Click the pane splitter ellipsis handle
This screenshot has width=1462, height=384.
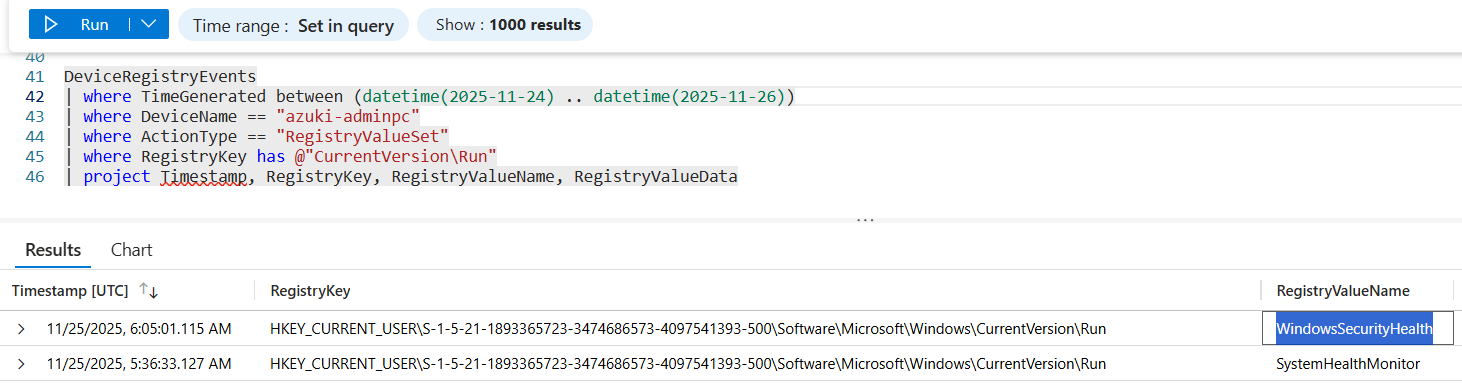coord(866,219)
